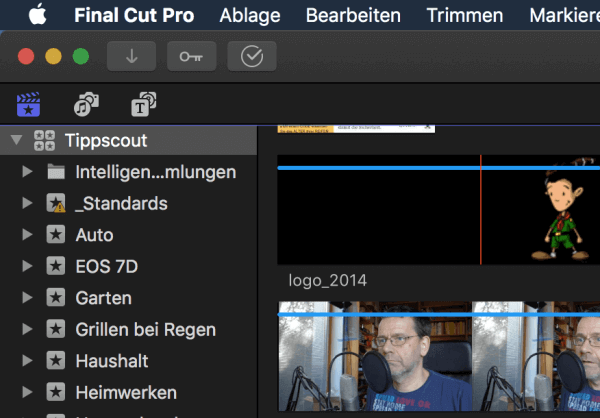Select the Auto event label
This screenshot has height=418, width=600.
(95, 235)
